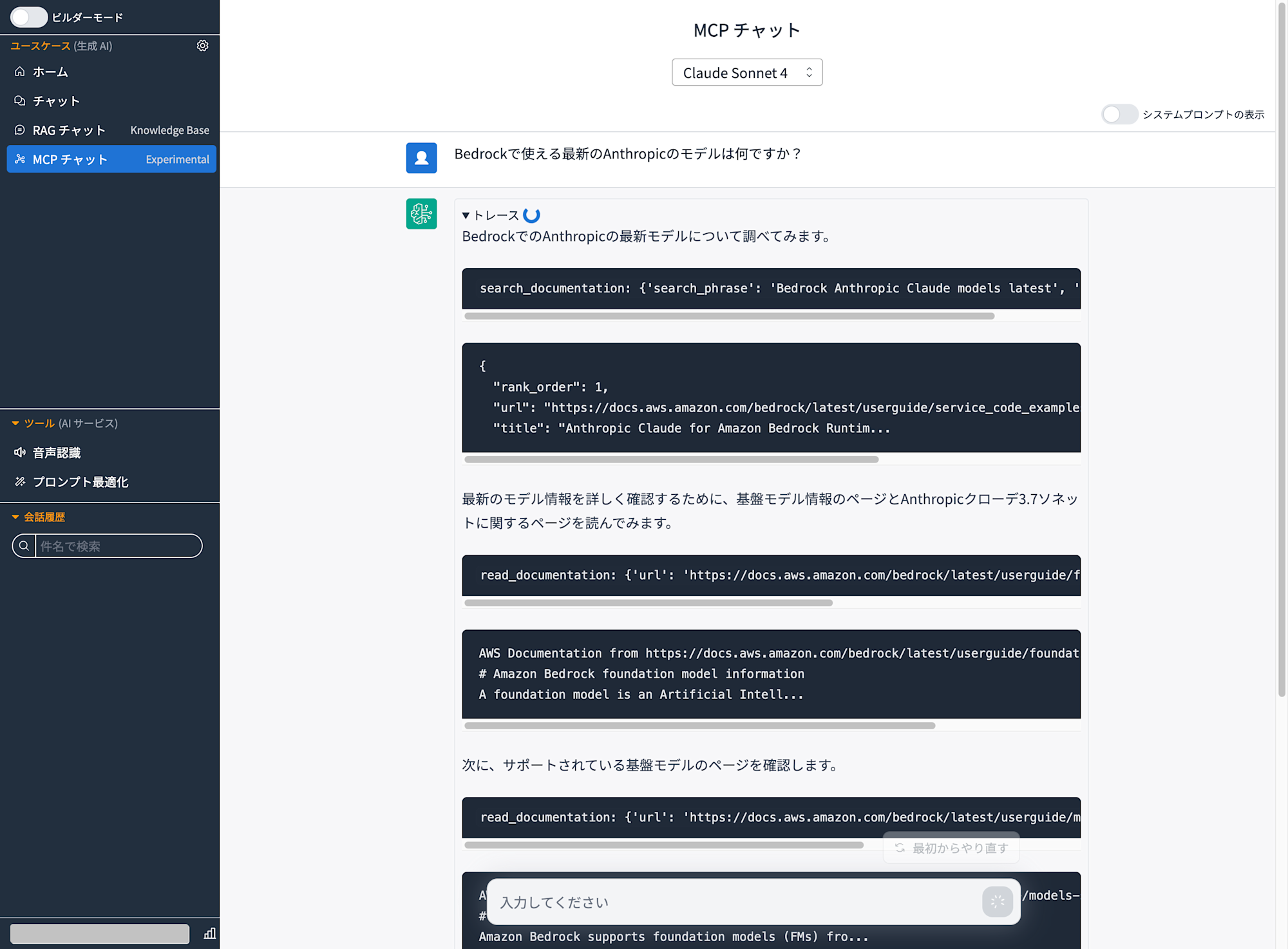1288x949 pixels.
Task: Open チャット menu item
Action: [111, 101]
